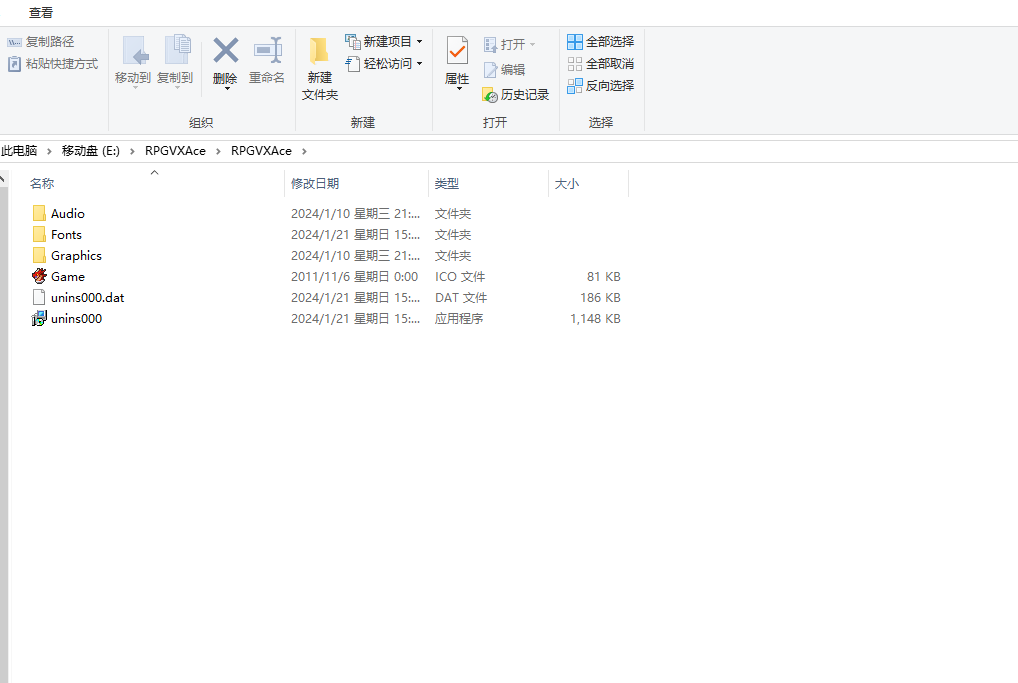
Task: Expand the chevron after the last RPGVXAce breadcrumb
Action: [304, 151]
